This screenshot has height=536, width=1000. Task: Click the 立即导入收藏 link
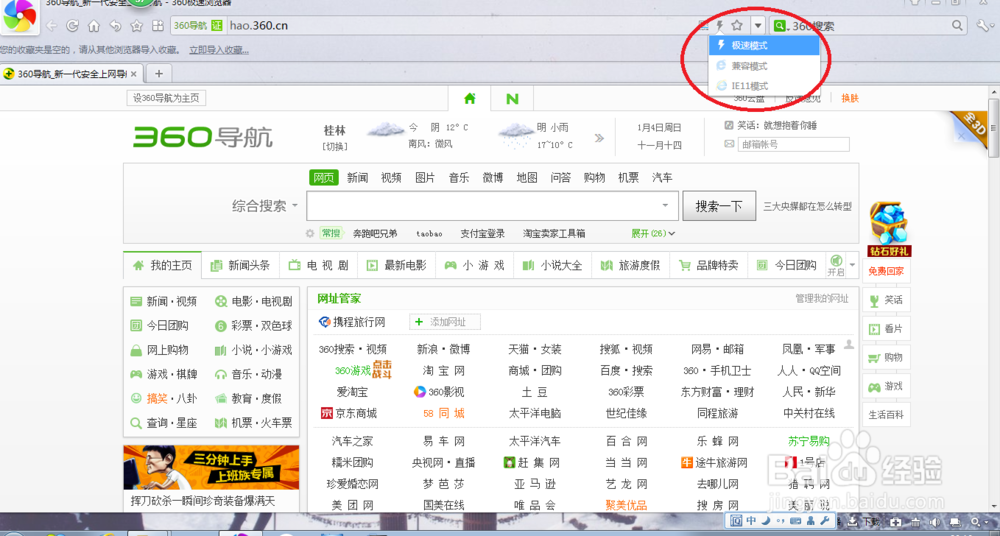[x=219, y=50]
